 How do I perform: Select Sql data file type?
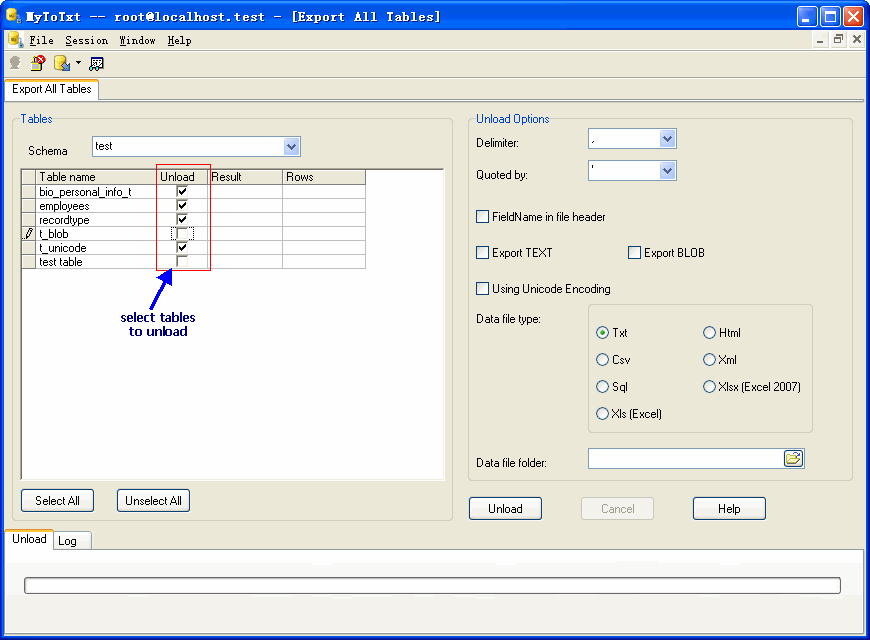pyautogui.click(x=602, y=386)
